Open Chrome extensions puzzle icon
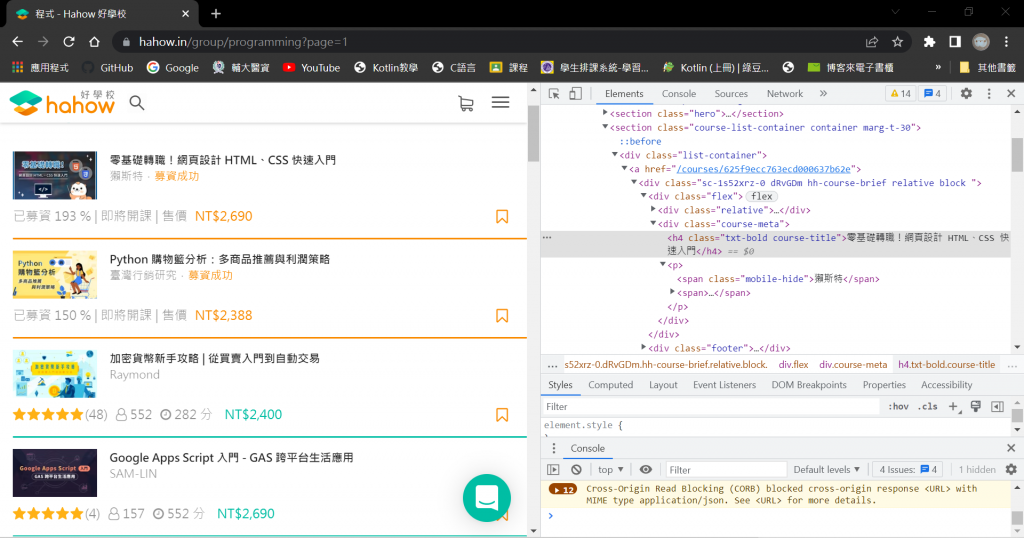 pos(929,42)
